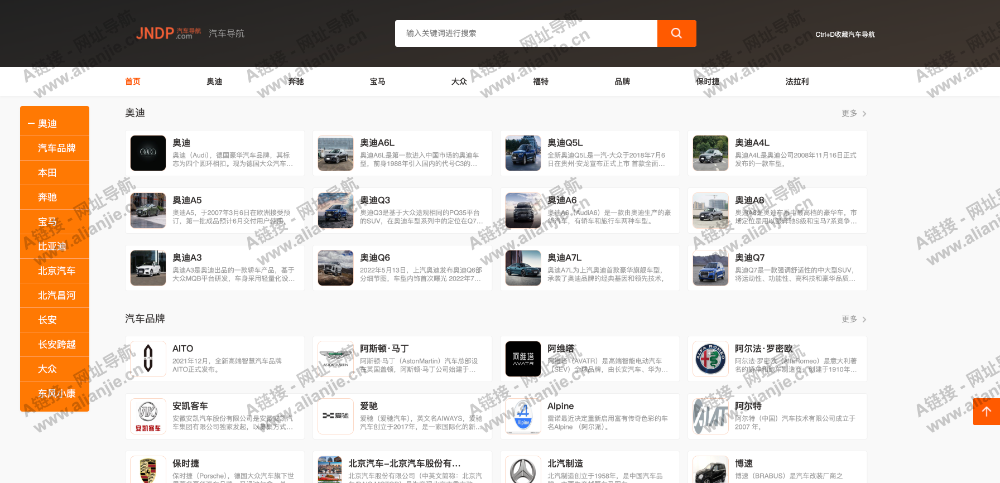Screen dimensions: 1000x483
Task: Open the 博速 card title
Action: 744,463
